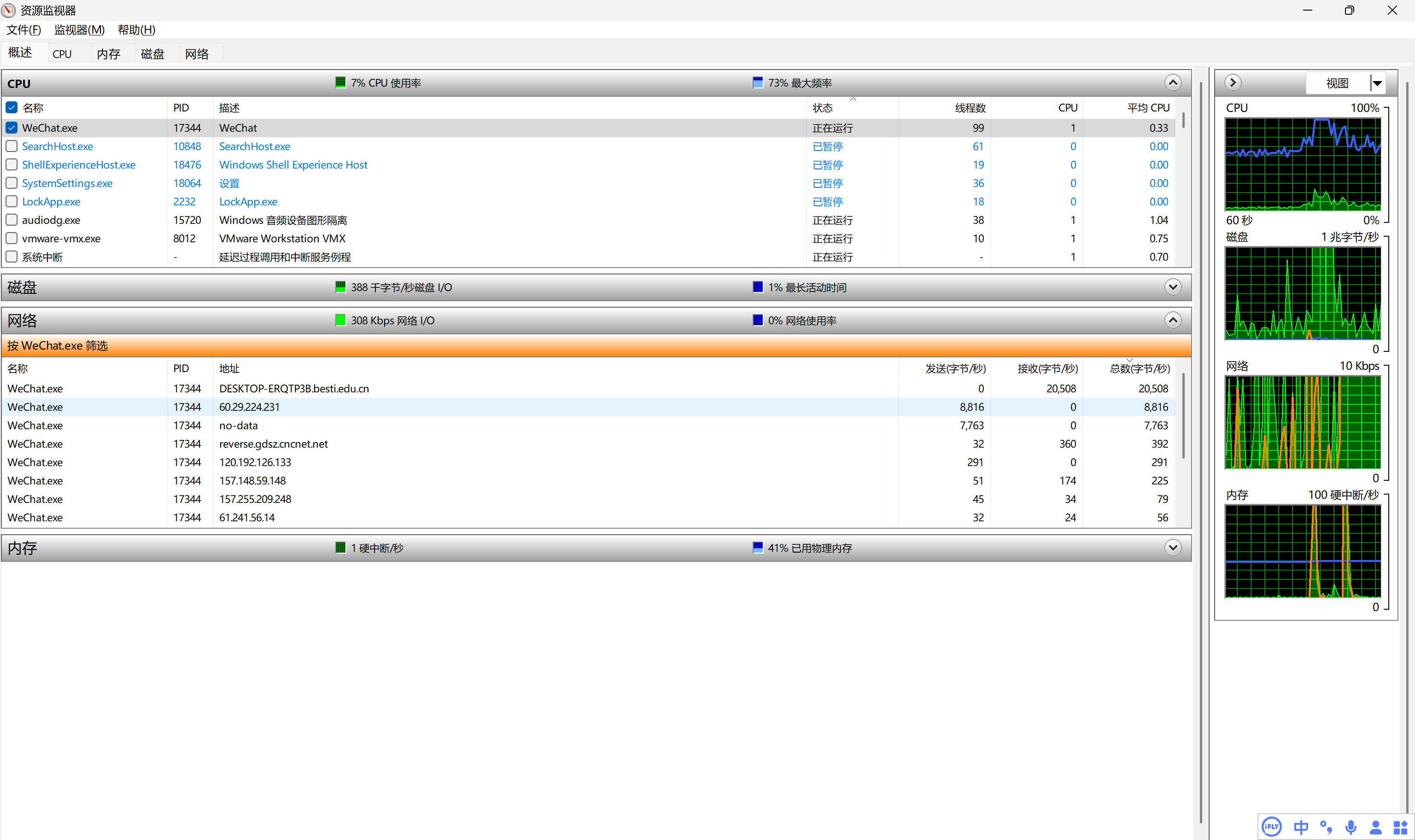Tick the audiodg.exe checkbox

(12, 220)
